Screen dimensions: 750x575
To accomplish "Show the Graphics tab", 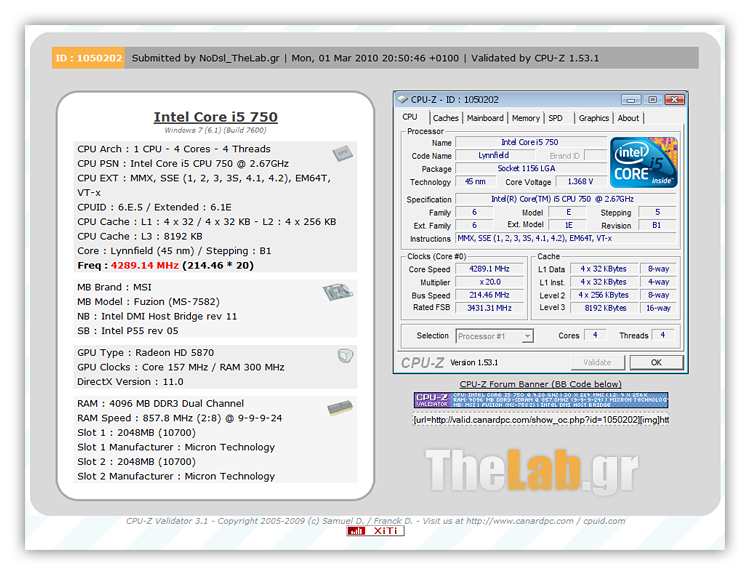I will coord(593,118).
